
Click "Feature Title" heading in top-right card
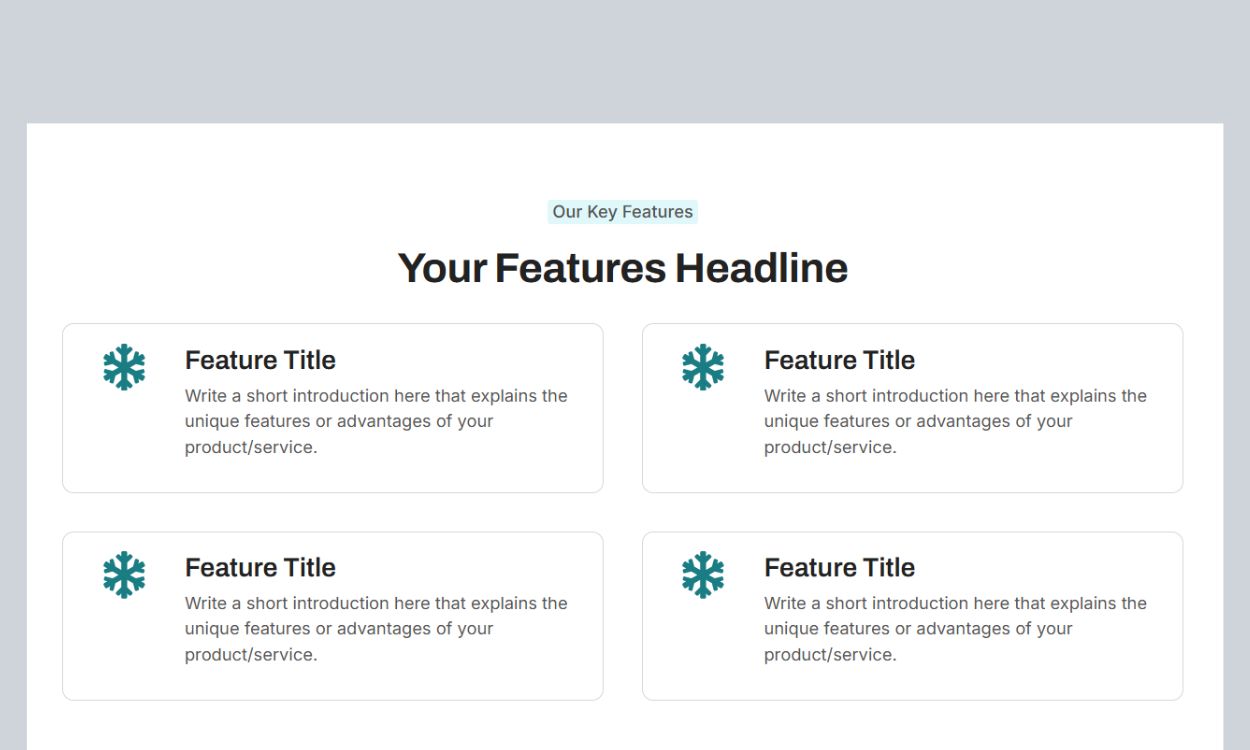click(839, 360)
